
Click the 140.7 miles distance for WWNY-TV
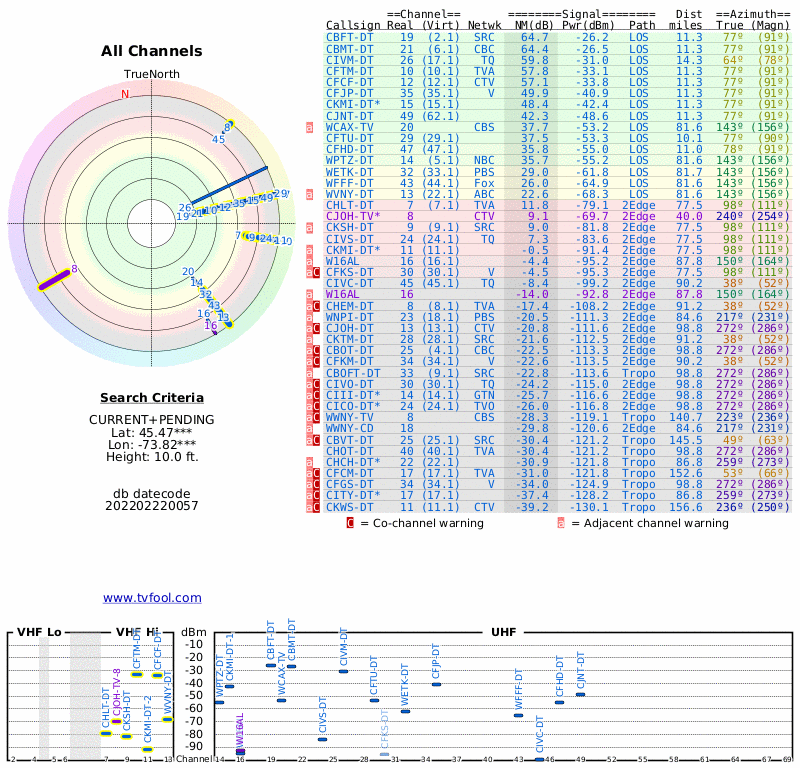686,417
